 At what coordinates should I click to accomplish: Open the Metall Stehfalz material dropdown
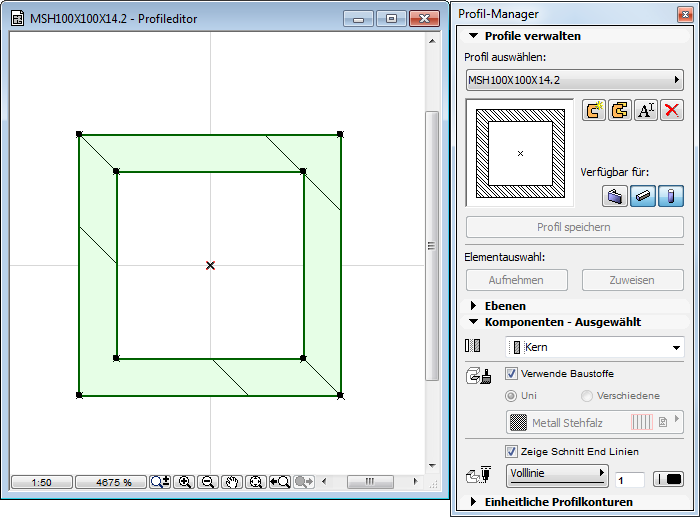point(594,422)
